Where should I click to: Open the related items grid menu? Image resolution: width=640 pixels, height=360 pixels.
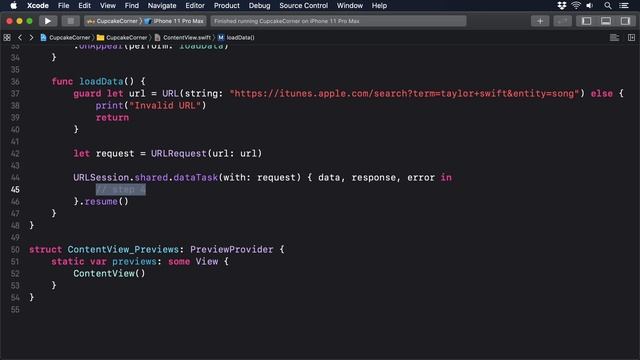7,38
